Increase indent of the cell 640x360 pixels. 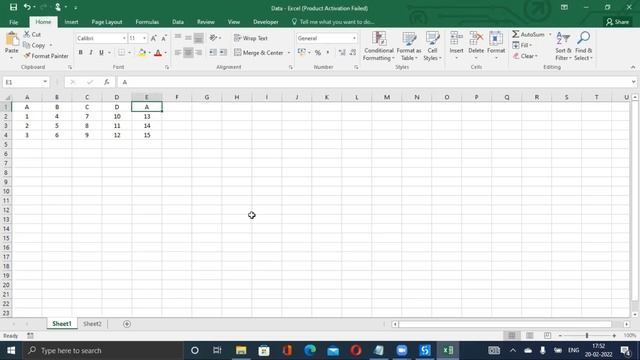click(x=223, y=52)
